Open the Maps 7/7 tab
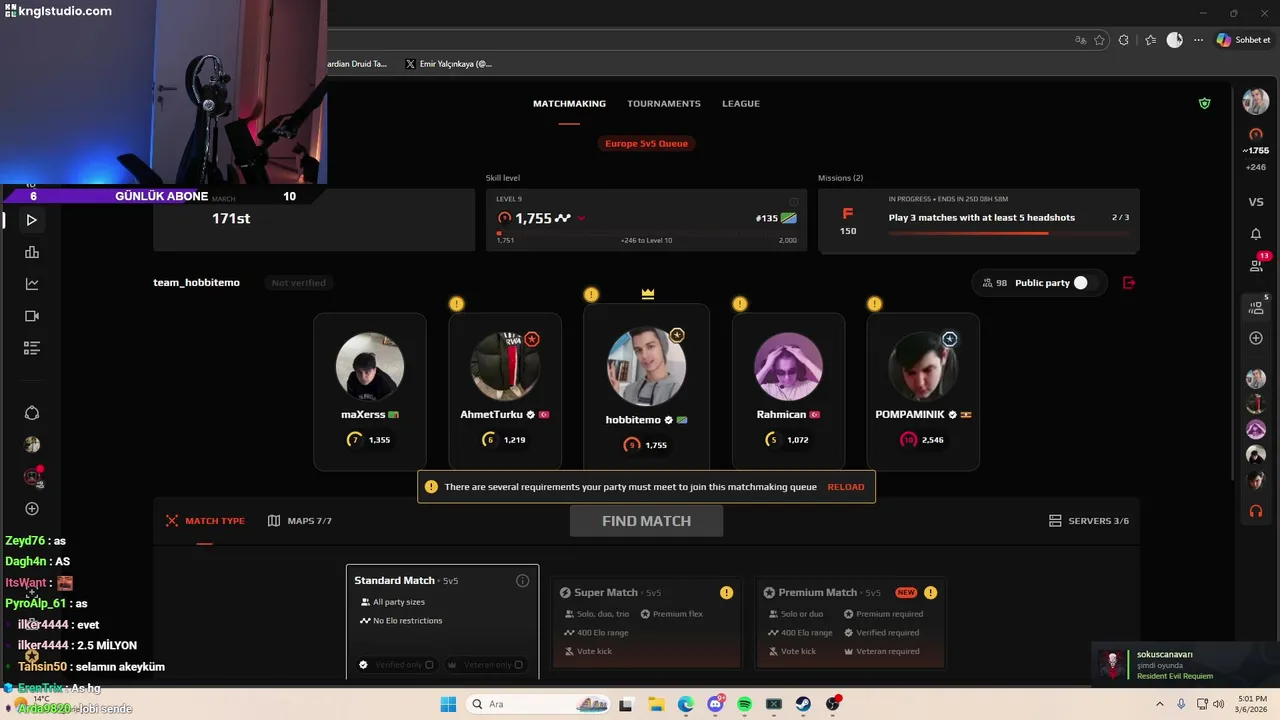Viewport: 1280px width, 720px height. coord(300,521)
